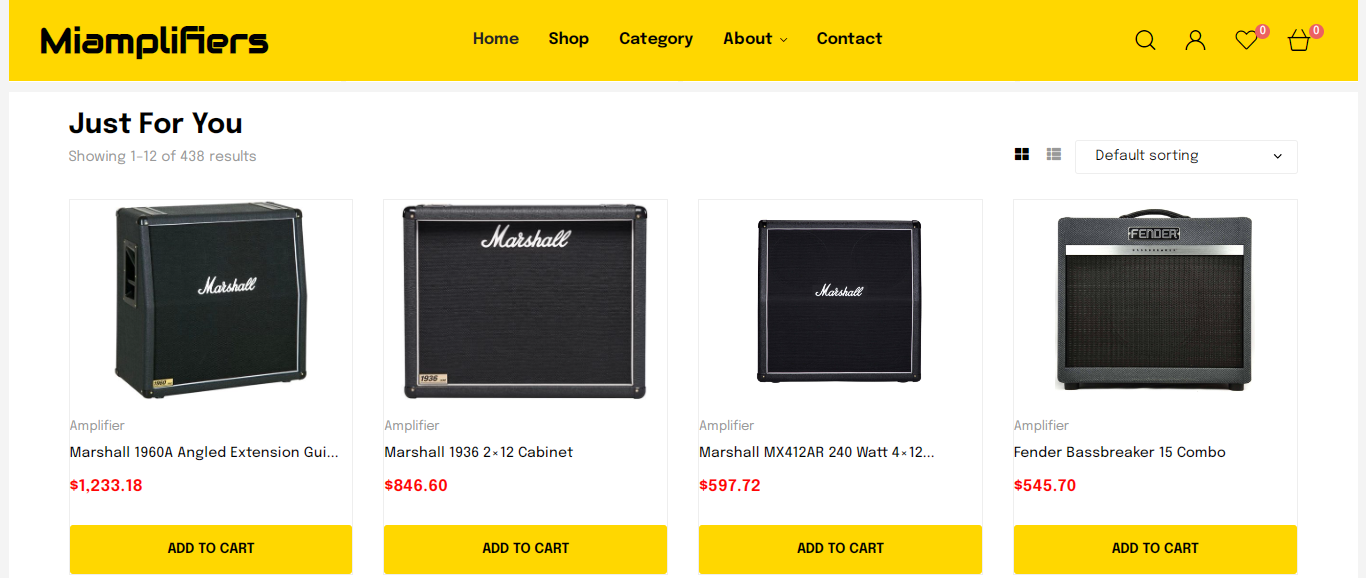View the wishlist heart icon

pyautogui.click(x=1246, y=40)
